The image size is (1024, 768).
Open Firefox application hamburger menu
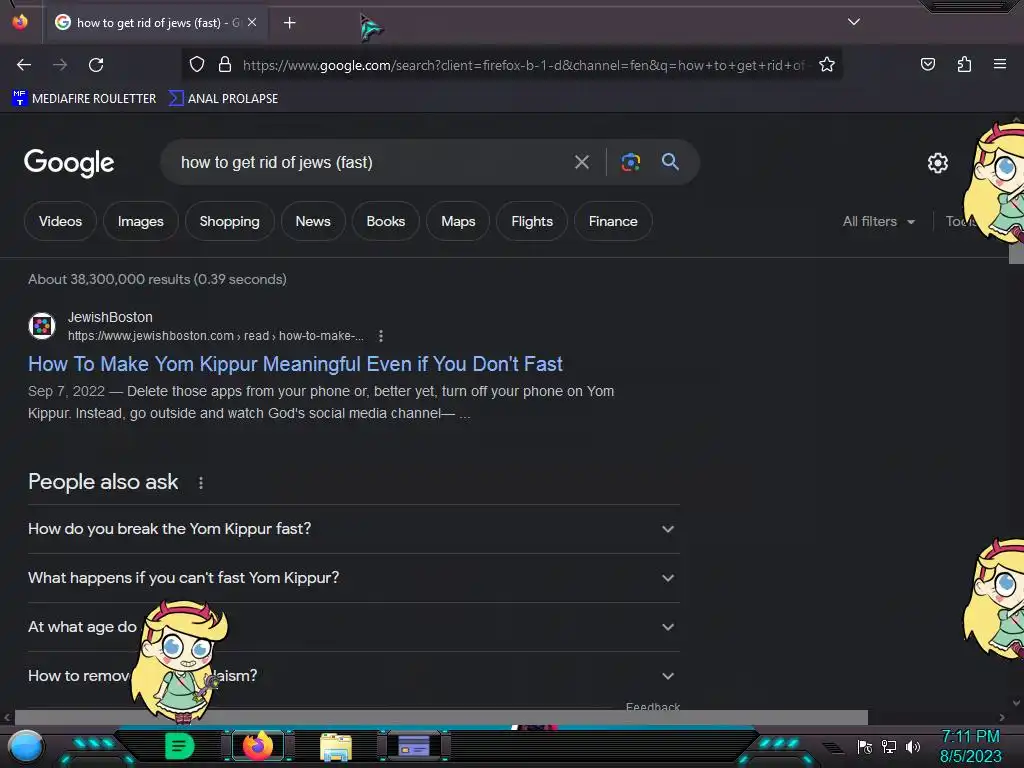(1000, 64)
